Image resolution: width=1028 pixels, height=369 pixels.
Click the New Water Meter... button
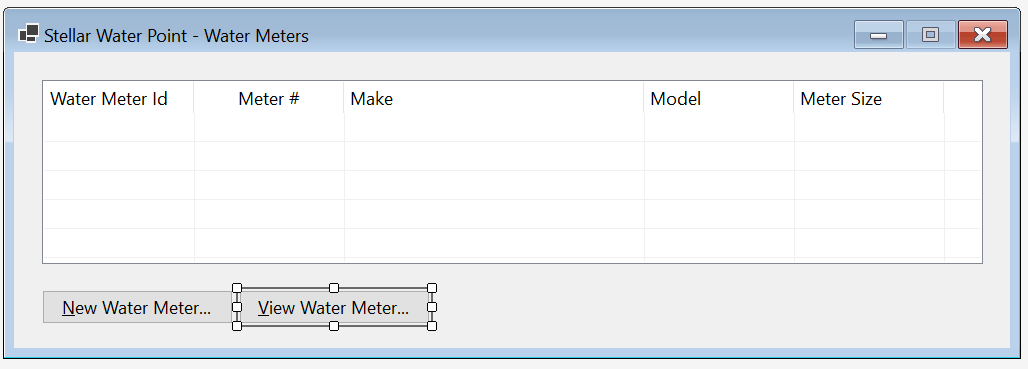coord(138,307)
